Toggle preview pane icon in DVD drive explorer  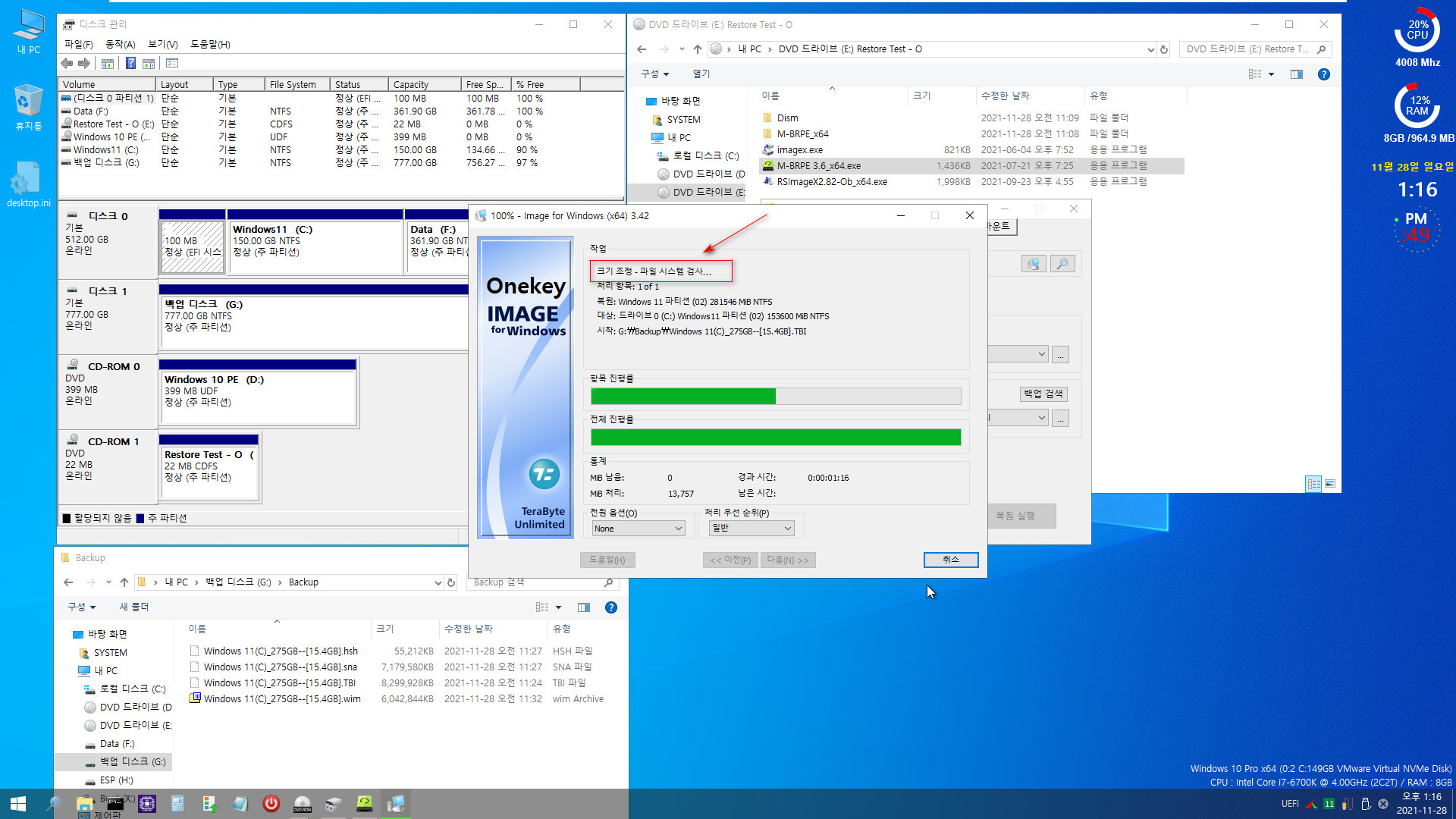[1297, 74]
